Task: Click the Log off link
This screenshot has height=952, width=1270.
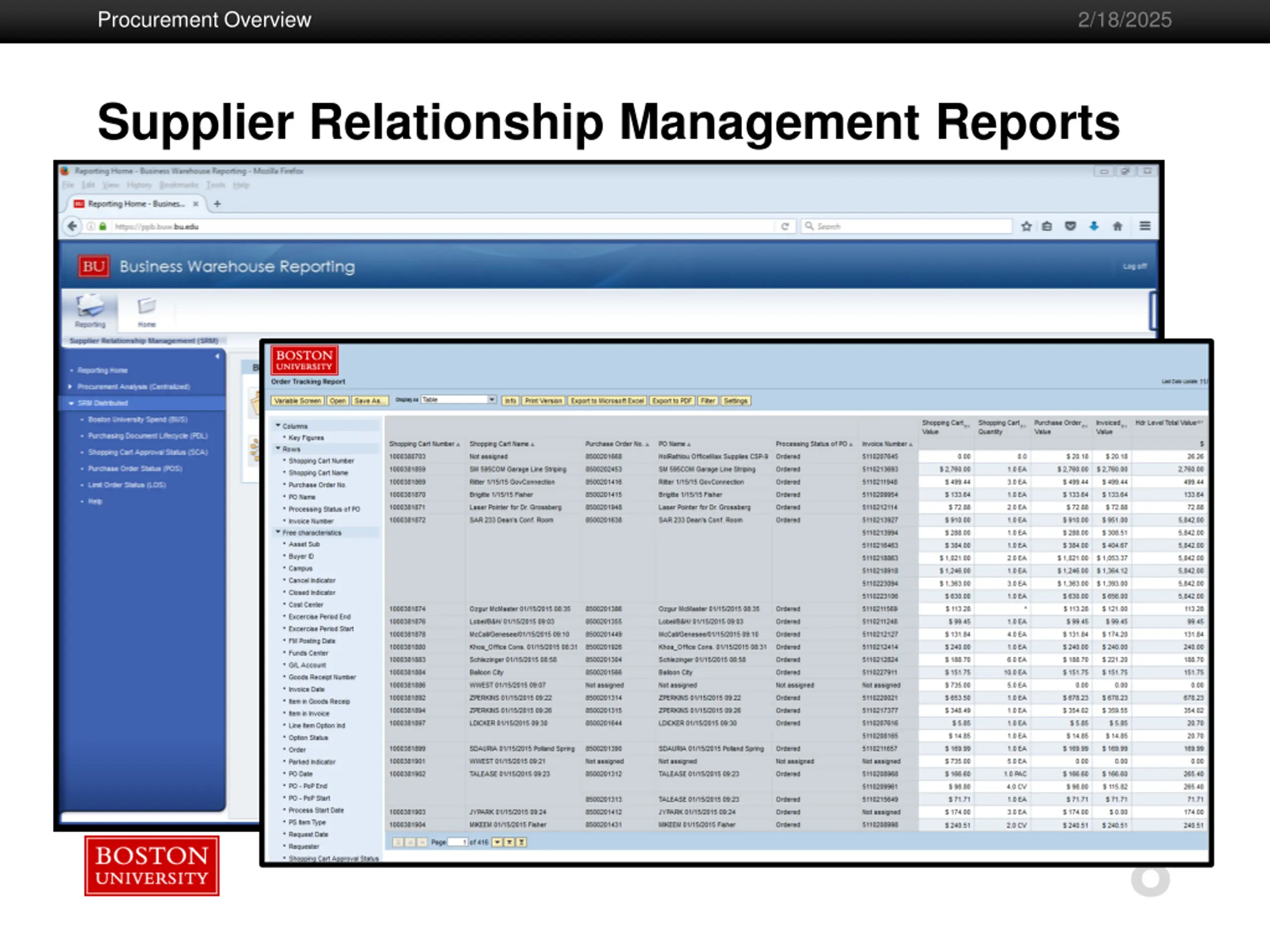Action: (1135, 266)
